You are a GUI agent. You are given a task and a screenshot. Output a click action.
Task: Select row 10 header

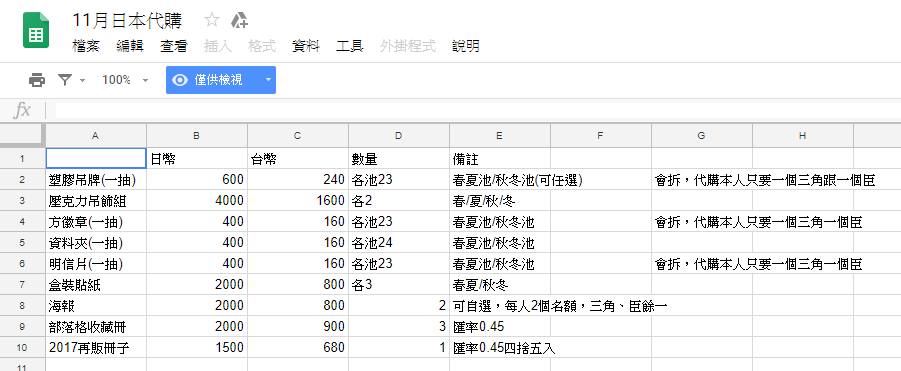(22, 347)
